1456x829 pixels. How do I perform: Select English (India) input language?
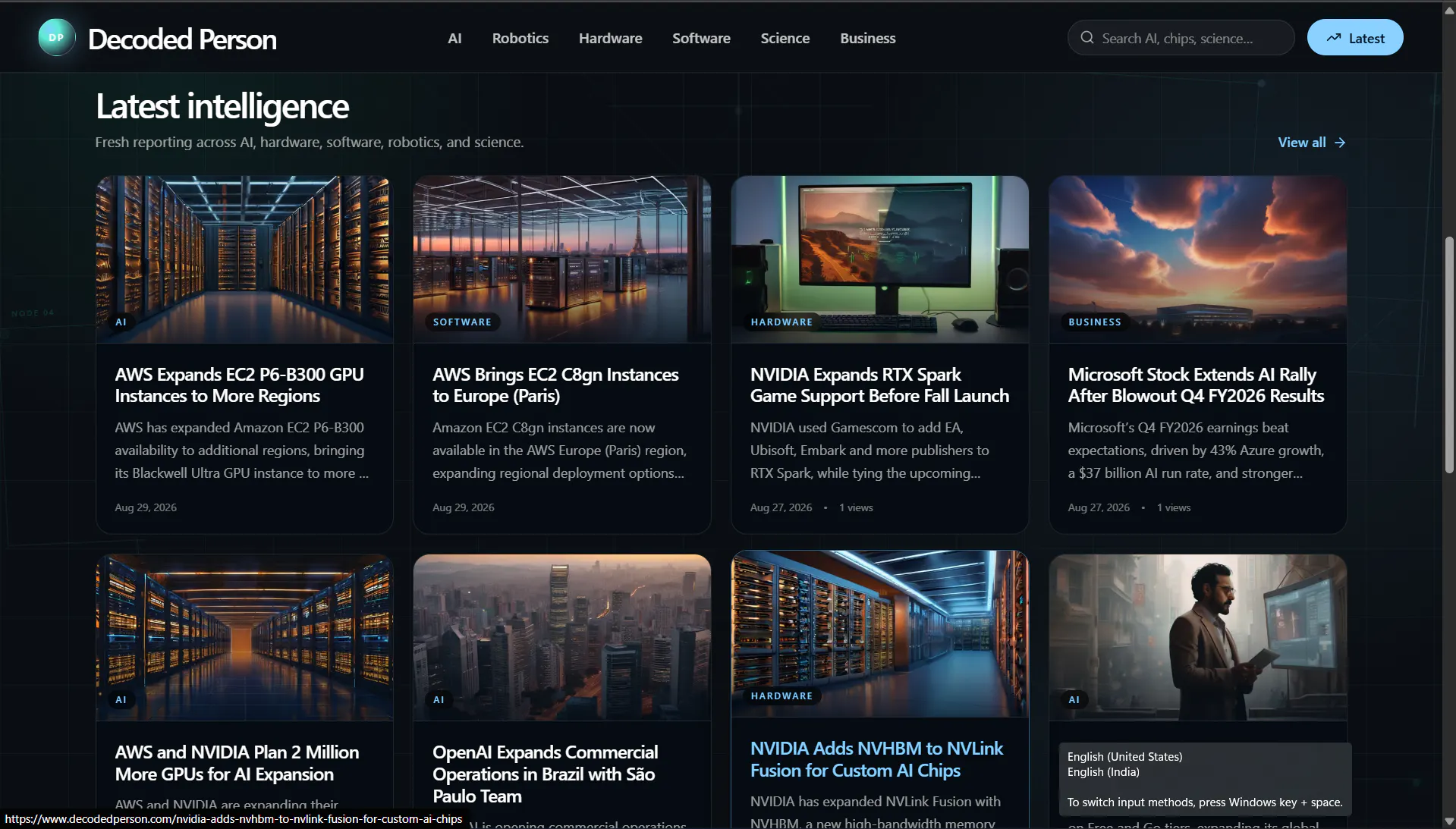[x=1103, y=772]
